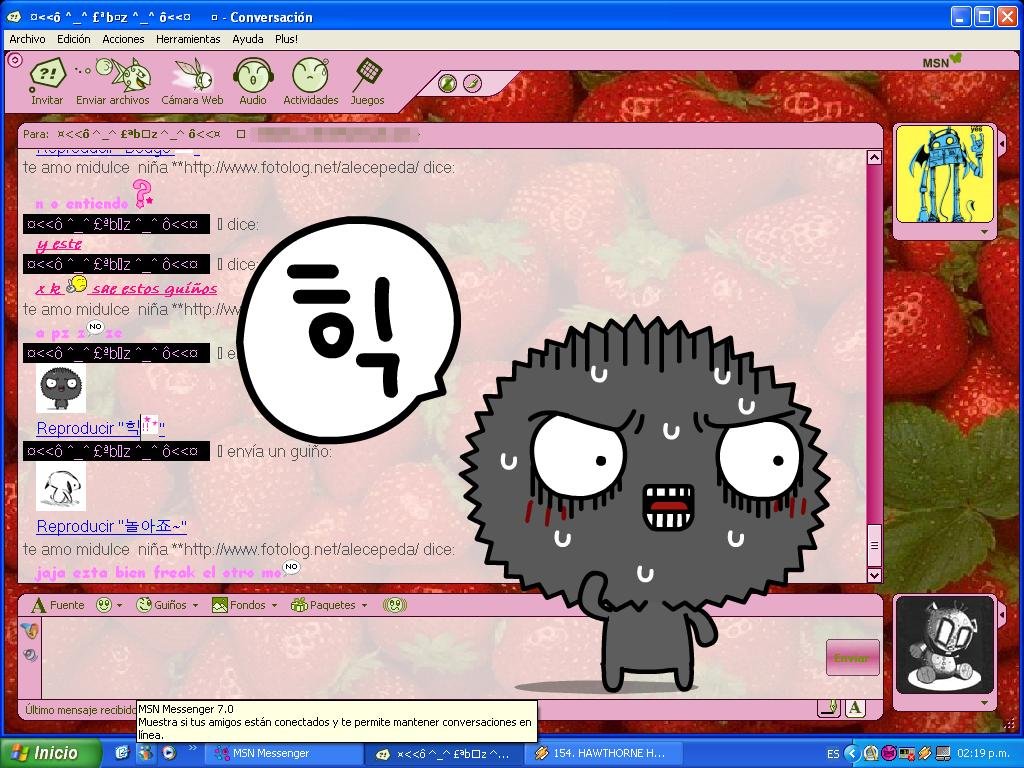1024x768 pixels.
Task: Open the Fondos backgrounds button
Action: (x=238, y=605)
